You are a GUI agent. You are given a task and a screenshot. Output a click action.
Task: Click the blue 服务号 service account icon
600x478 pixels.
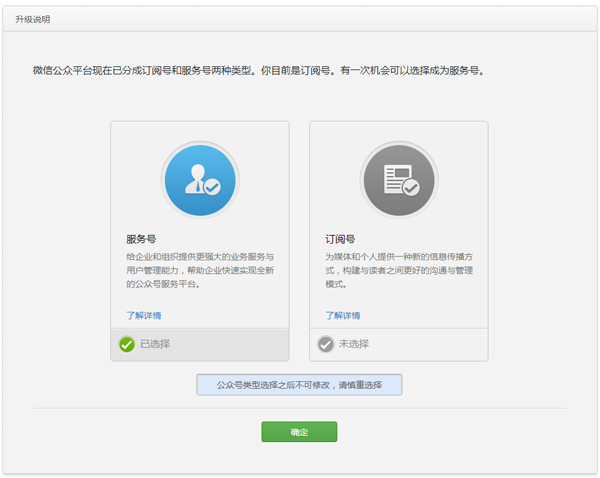[x=200, y=180]
